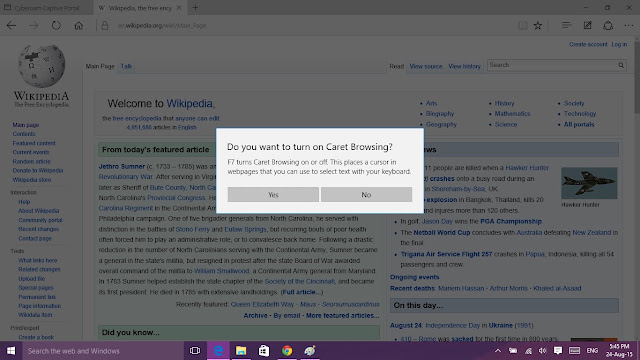Open the Share/feedback icon in toolbar
640x360 pixels.
click(x=608, y=25)
